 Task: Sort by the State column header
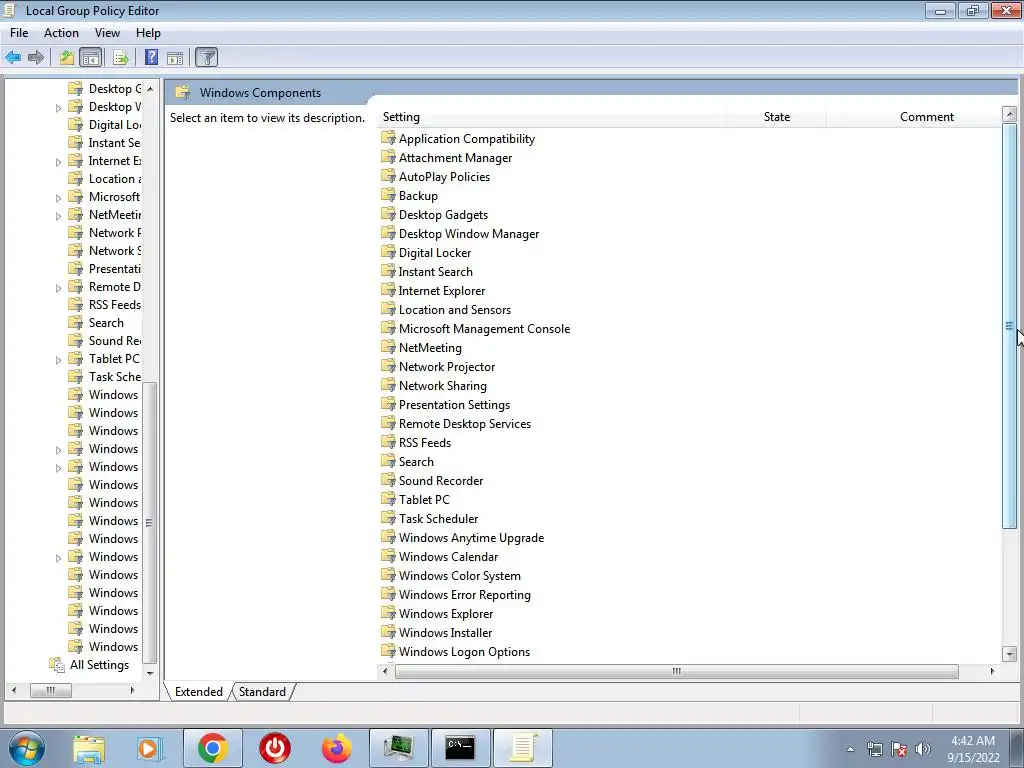[776, 117]
